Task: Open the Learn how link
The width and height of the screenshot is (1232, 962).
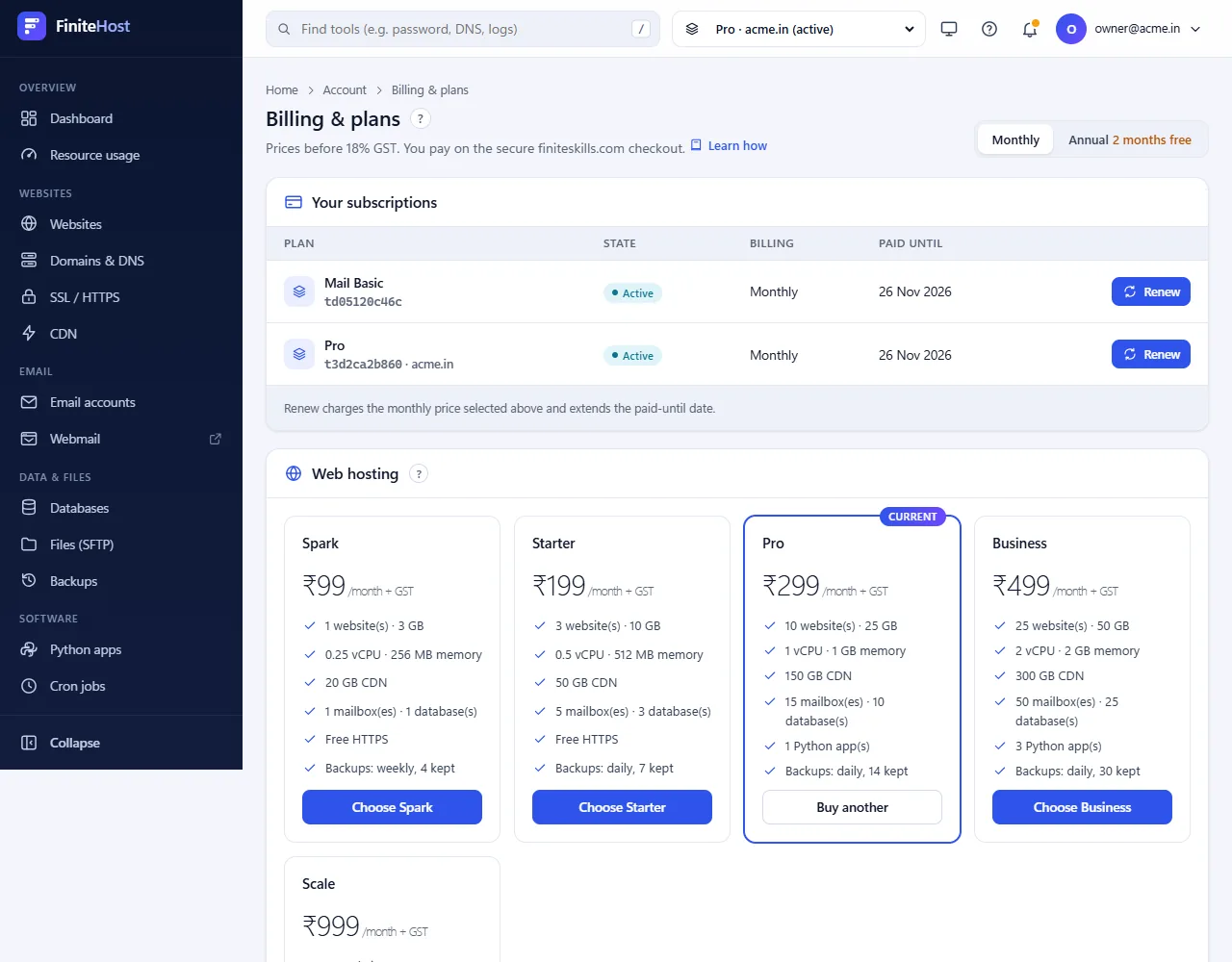Action: 729,146
